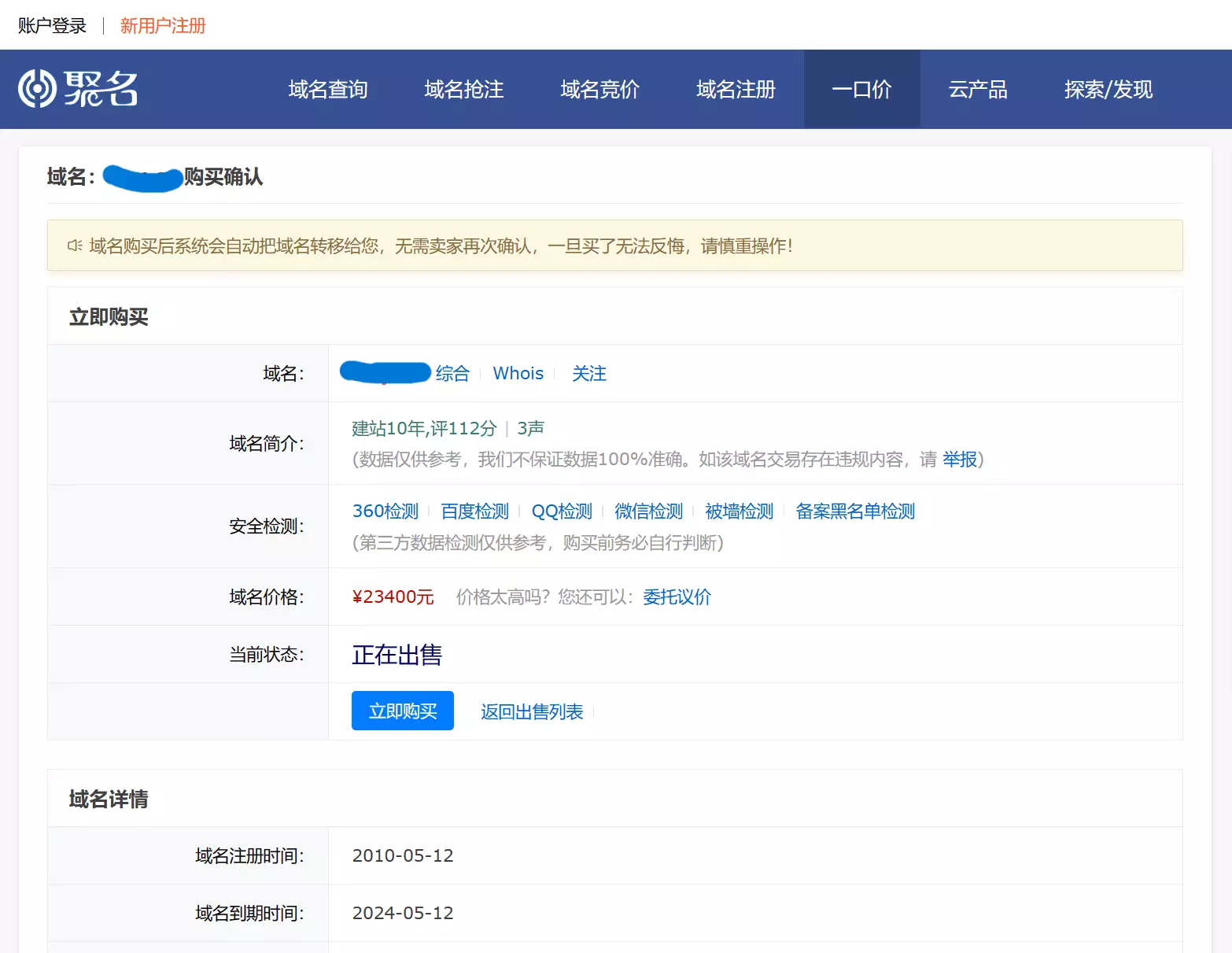Open the 域名抢注 menu

[x=464, y=90]
